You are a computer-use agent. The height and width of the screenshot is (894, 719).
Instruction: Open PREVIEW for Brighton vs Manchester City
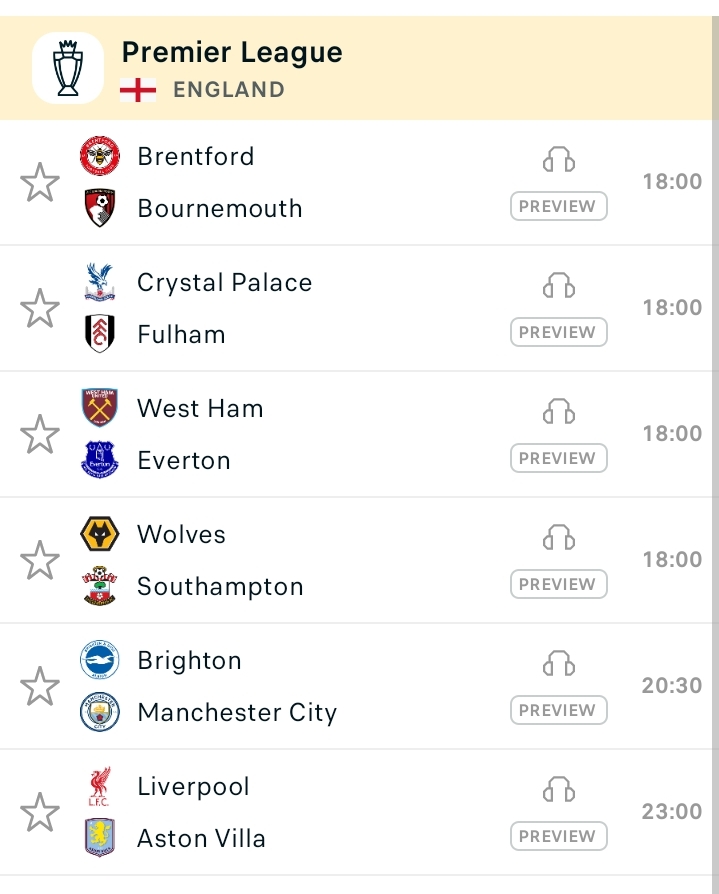click(x=559, y=710)
